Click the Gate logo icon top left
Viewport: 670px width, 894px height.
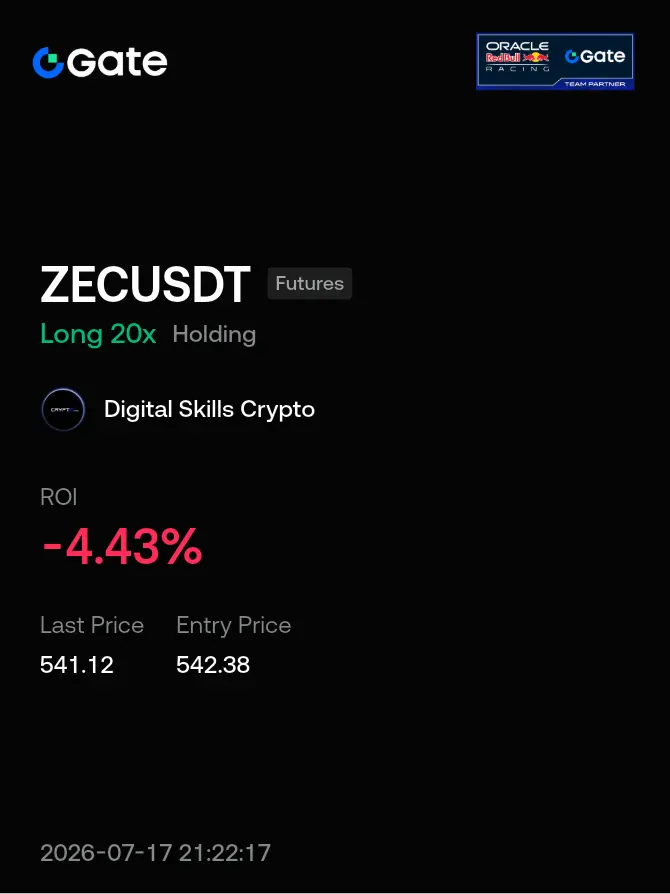coord(48,62)
